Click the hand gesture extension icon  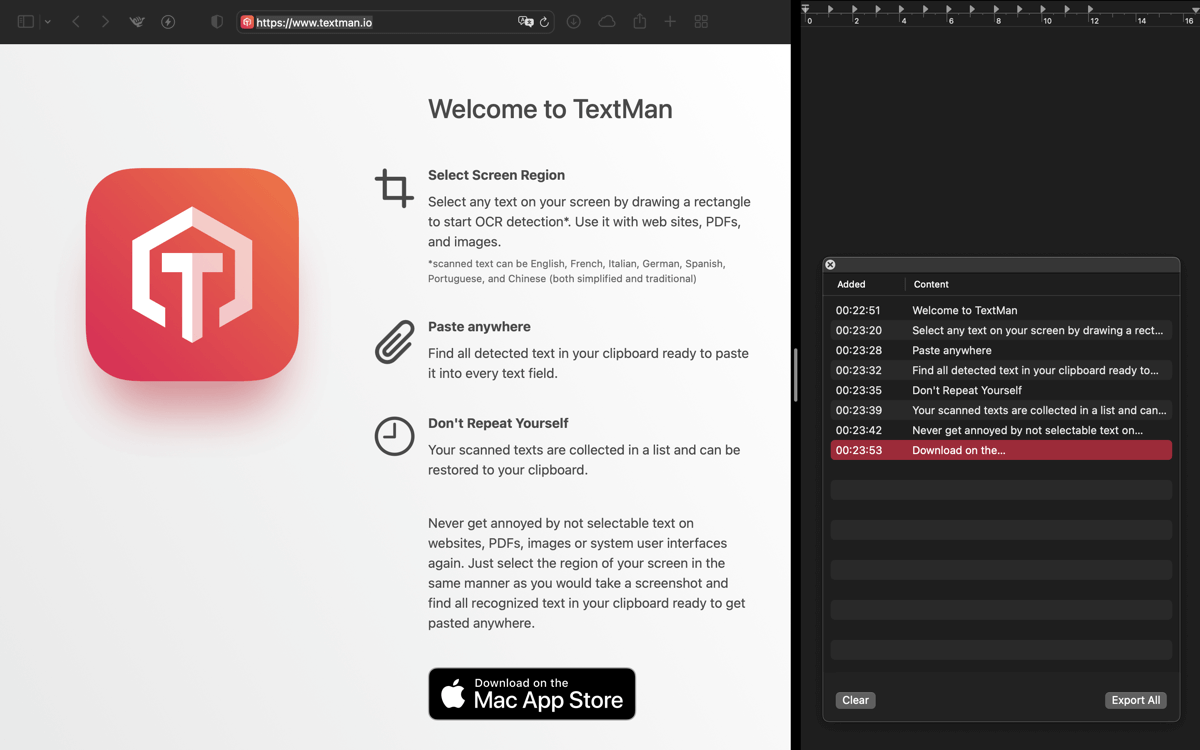point(137,21)
